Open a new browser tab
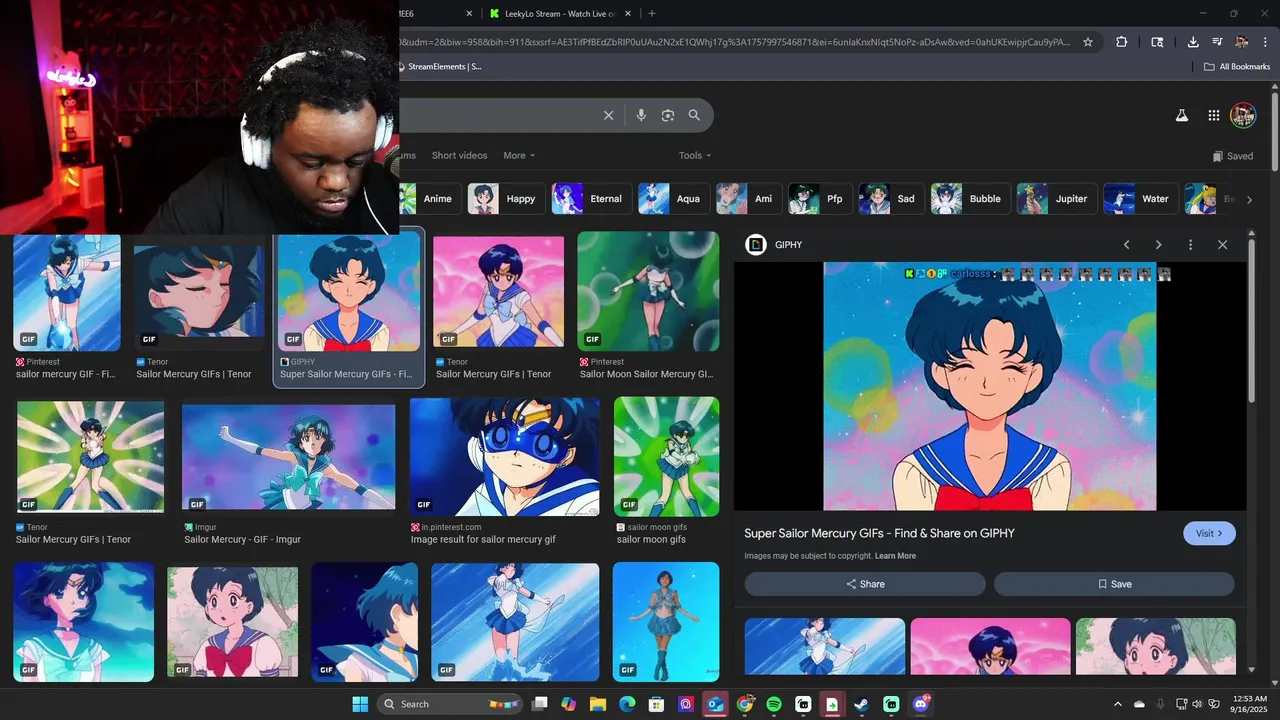This screenshot has width=1280, height=720. click(652, 13)
